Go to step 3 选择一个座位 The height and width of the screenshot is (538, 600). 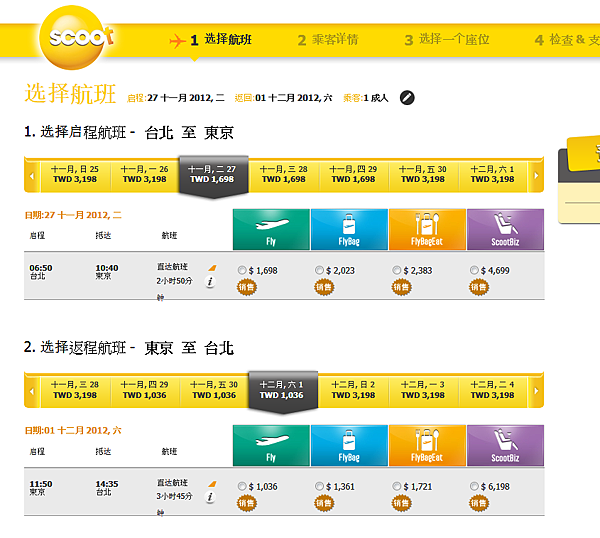click(x=447, y=40)
